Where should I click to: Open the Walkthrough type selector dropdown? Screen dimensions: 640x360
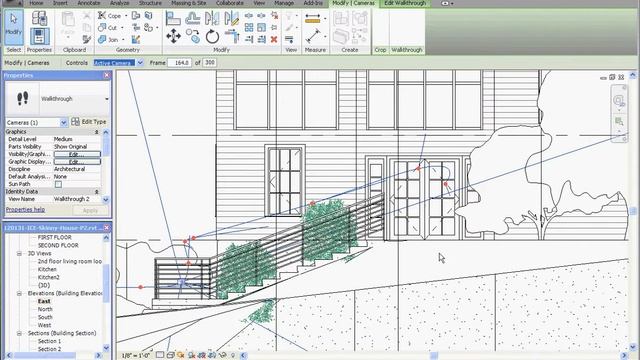tap(107, 99)
